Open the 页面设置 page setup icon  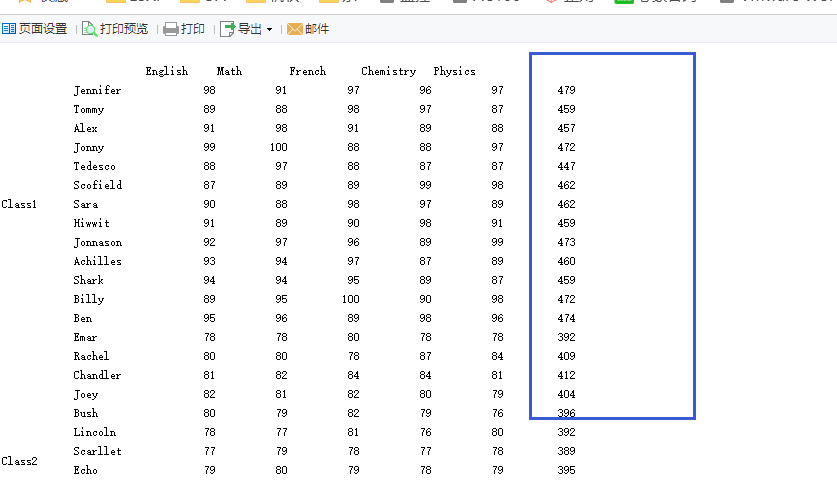[9, 29]
